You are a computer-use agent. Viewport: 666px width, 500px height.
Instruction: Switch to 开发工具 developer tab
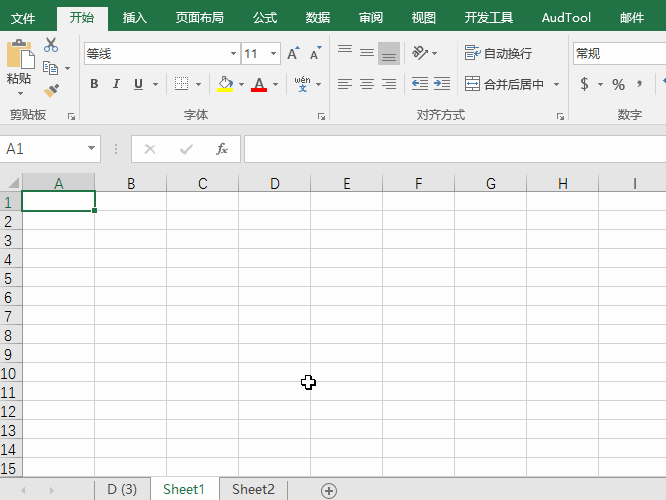488,18
